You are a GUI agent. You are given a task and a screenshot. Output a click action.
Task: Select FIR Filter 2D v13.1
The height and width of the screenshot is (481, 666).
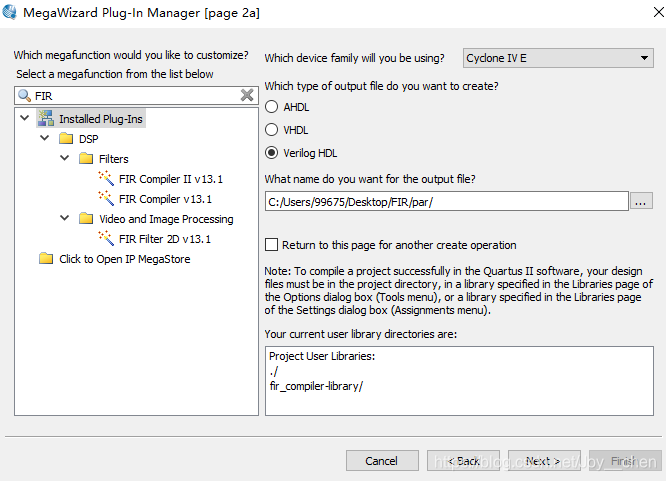click(x=165, y=239)
